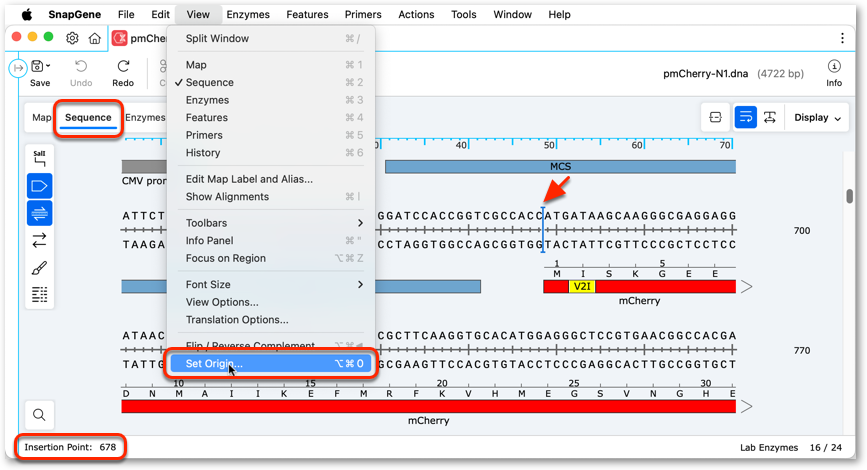The height and width of the screenshot is (470, 867).
Task: Click the spacing format icon
Action: click(x=770, y=117)
